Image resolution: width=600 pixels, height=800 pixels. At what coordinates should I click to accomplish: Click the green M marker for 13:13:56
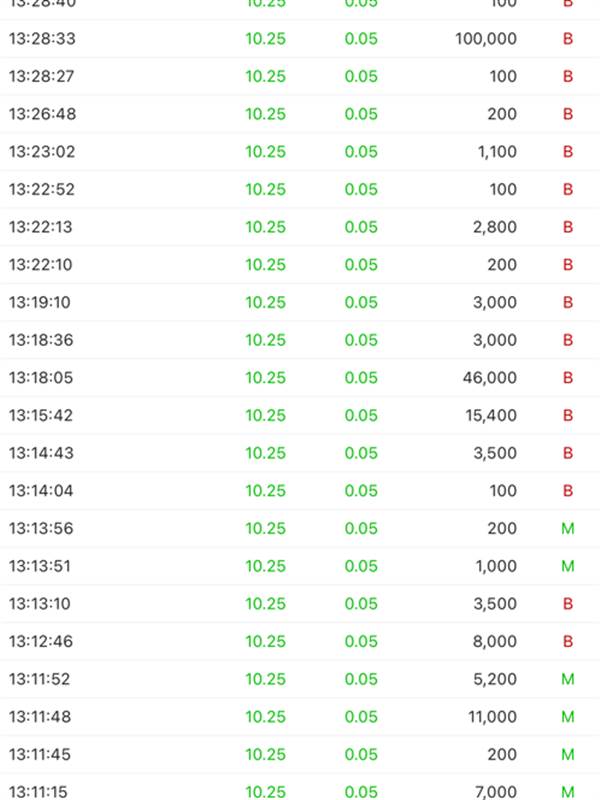[568, 528]
